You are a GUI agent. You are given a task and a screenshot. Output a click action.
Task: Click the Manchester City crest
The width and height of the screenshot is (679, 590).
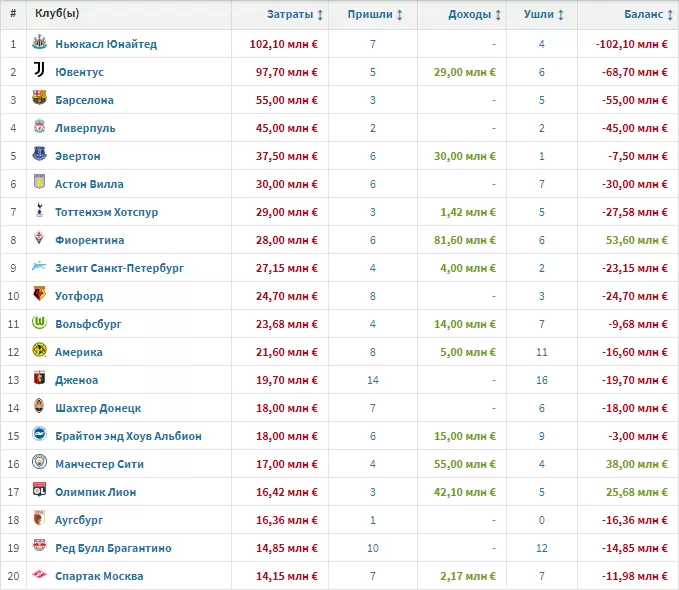point(39,462)
